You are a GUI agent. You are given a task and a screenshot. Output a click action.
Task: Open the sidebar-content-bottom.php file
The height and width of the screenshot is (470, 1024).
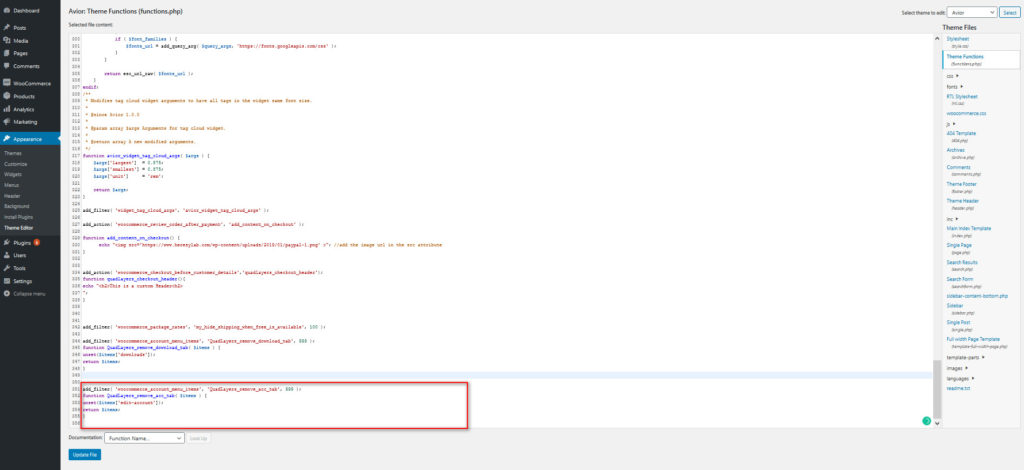tap(977, 296)
